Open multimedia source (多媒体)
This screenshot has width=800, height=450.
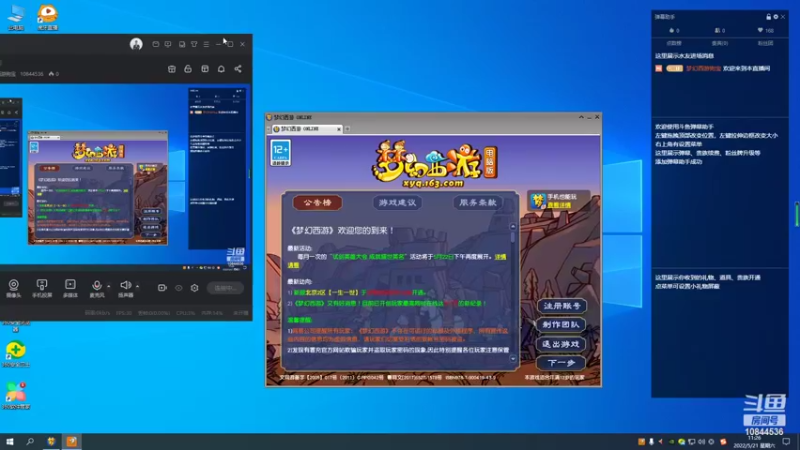tap(70, 288)
